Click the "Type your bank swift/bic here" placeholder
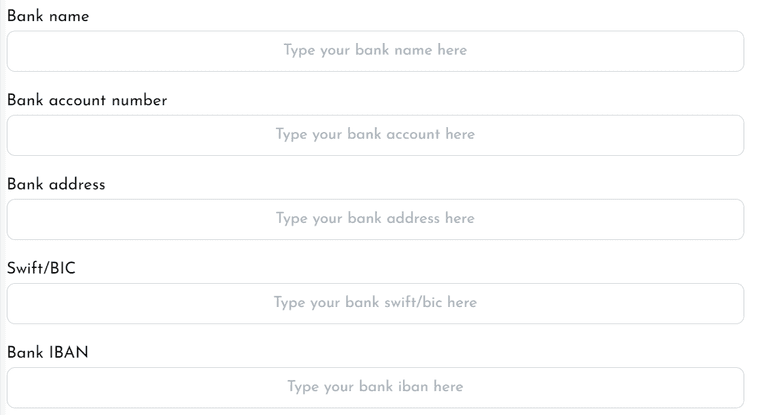760x415 pixels. pyautogui.click(x=375, y=303)
